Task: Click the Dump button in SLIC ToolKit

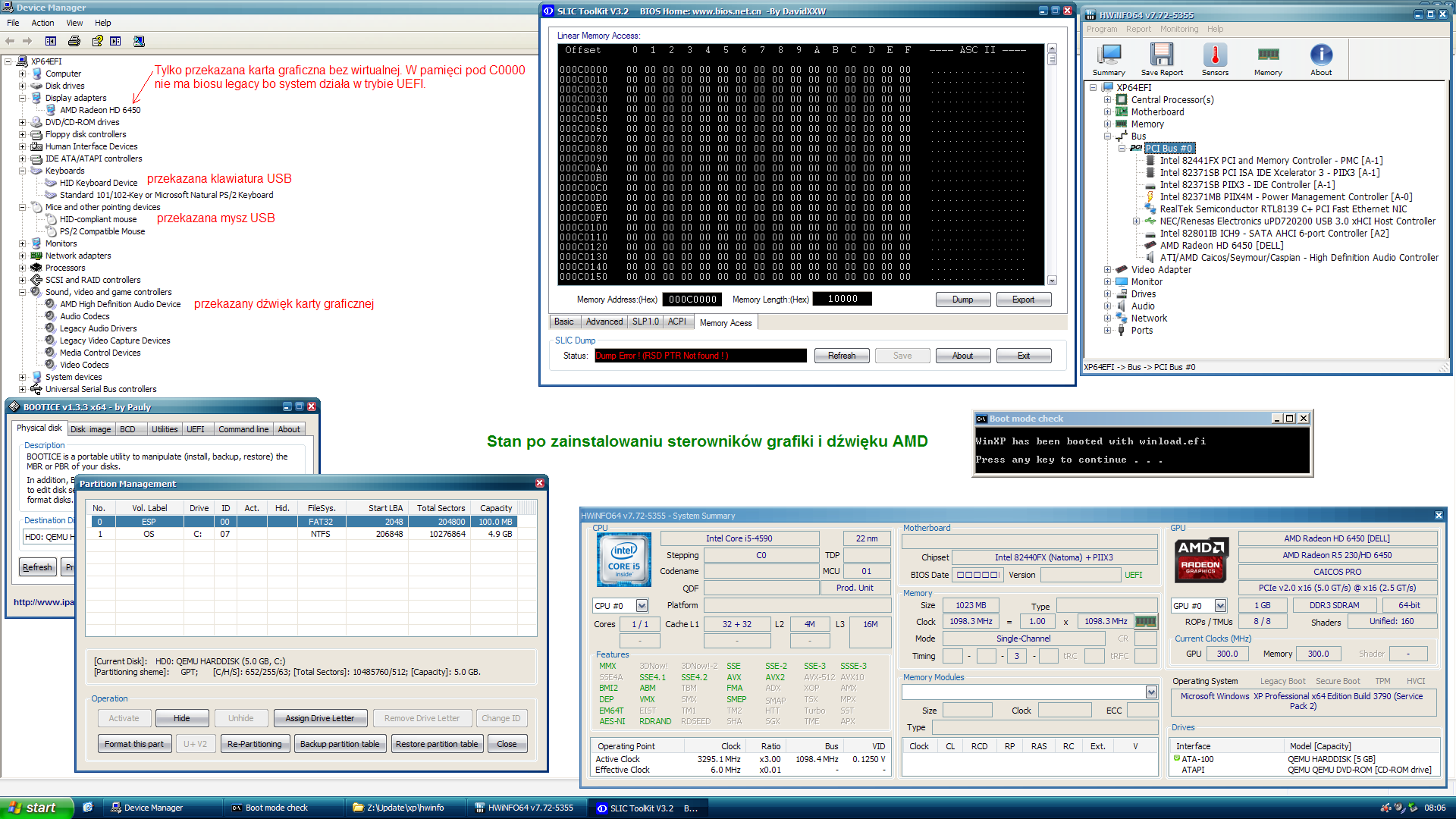Action: 962,300
